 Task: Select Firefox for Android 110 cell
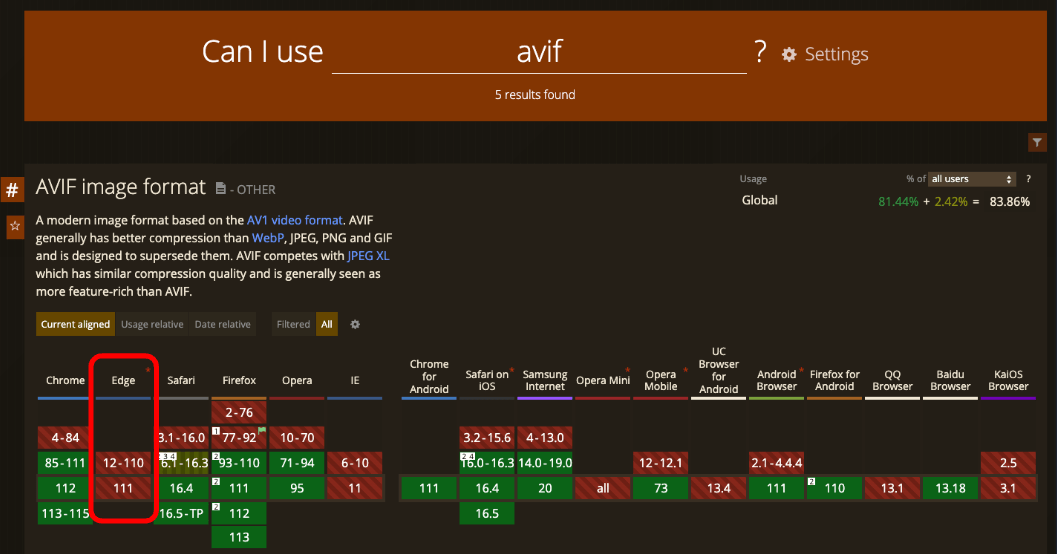pos(835,488)
